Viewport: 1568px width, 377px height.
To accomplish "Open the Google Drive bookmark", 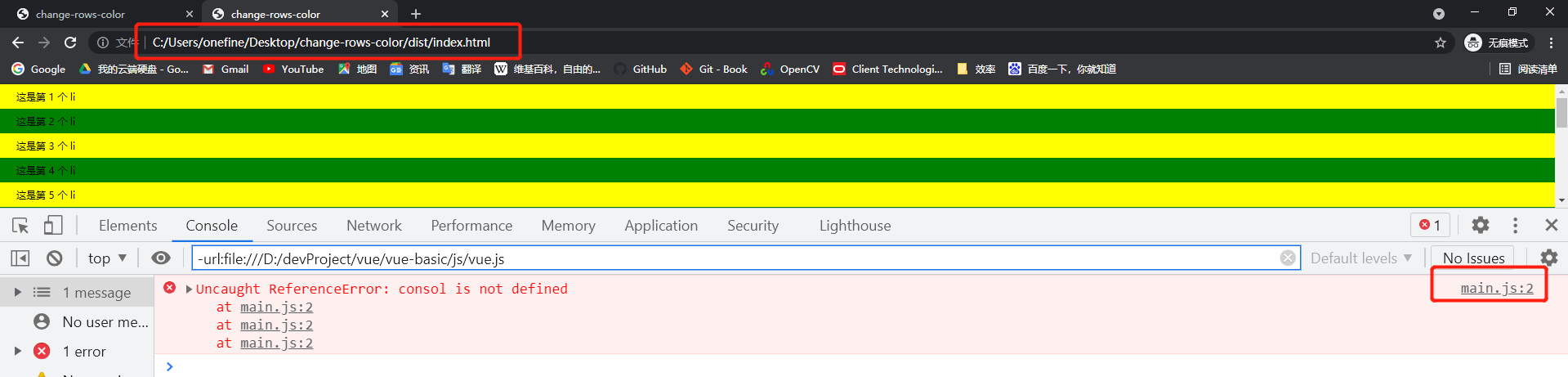I will click(134, 70).
